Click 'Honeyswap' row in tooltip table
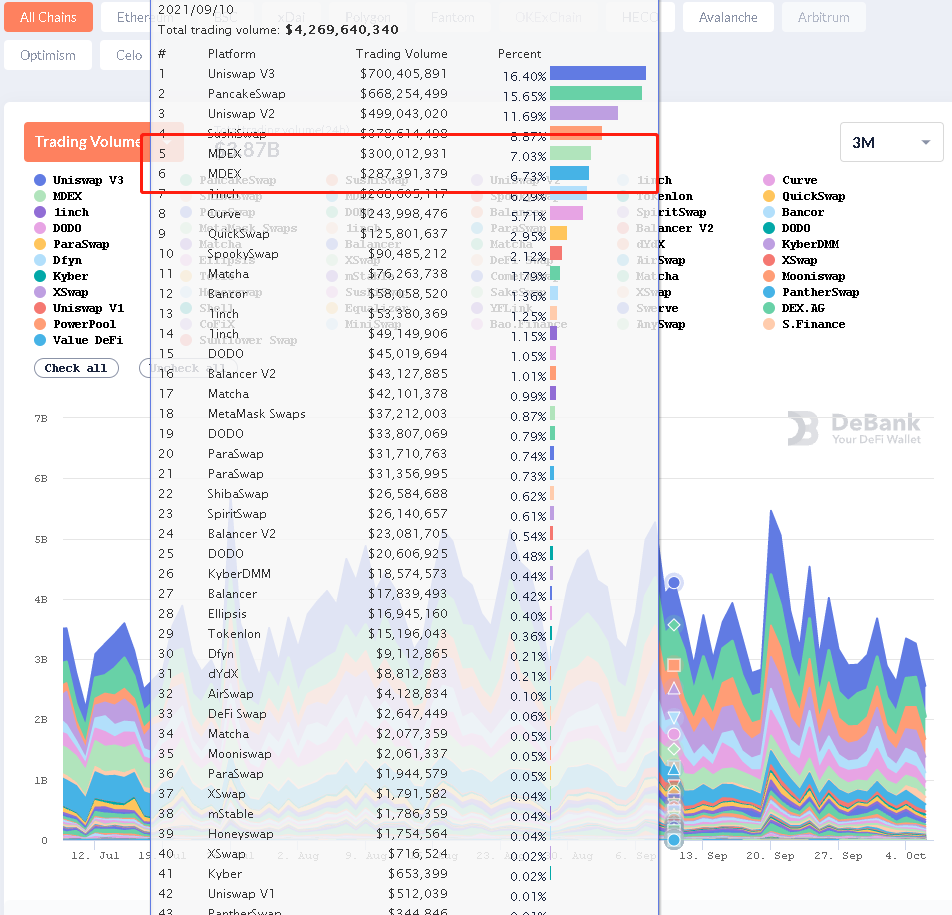The width and height of the screenshot is (952, 915). click(x=240, y=834)
